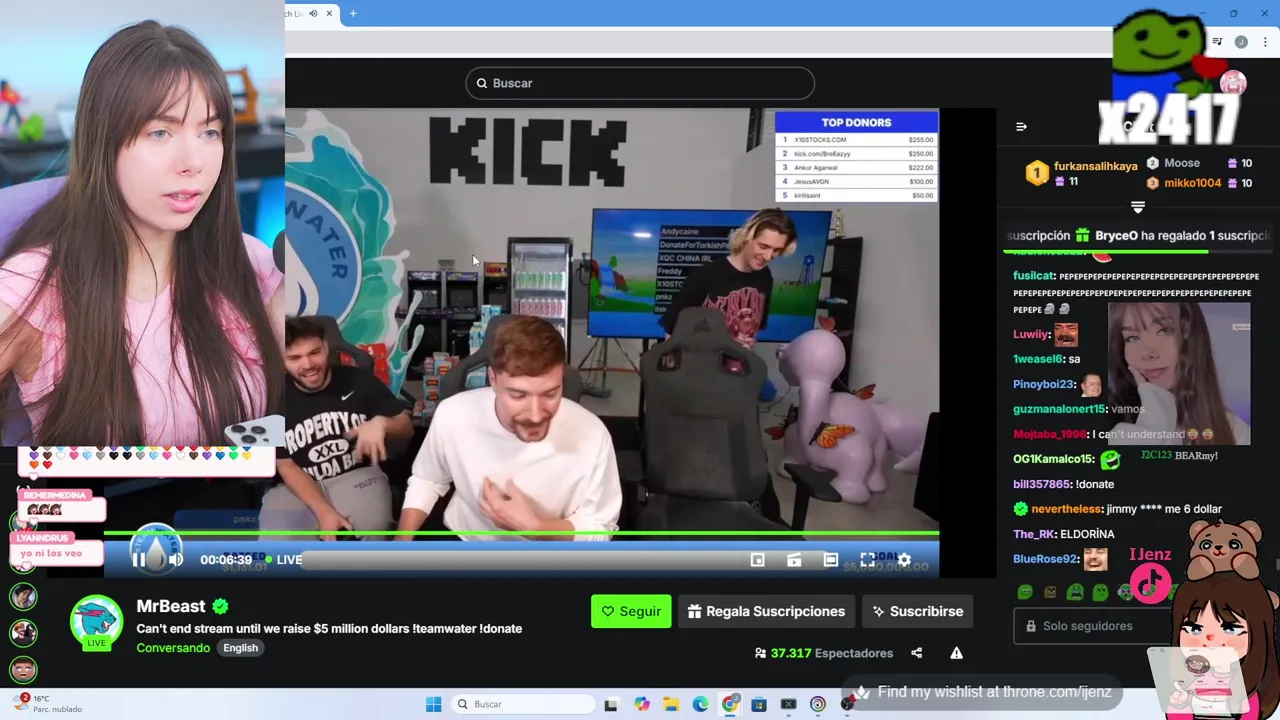Open the clip creation icon
The width and height of the screenshot is (1280, 720).
pos(794,560)
